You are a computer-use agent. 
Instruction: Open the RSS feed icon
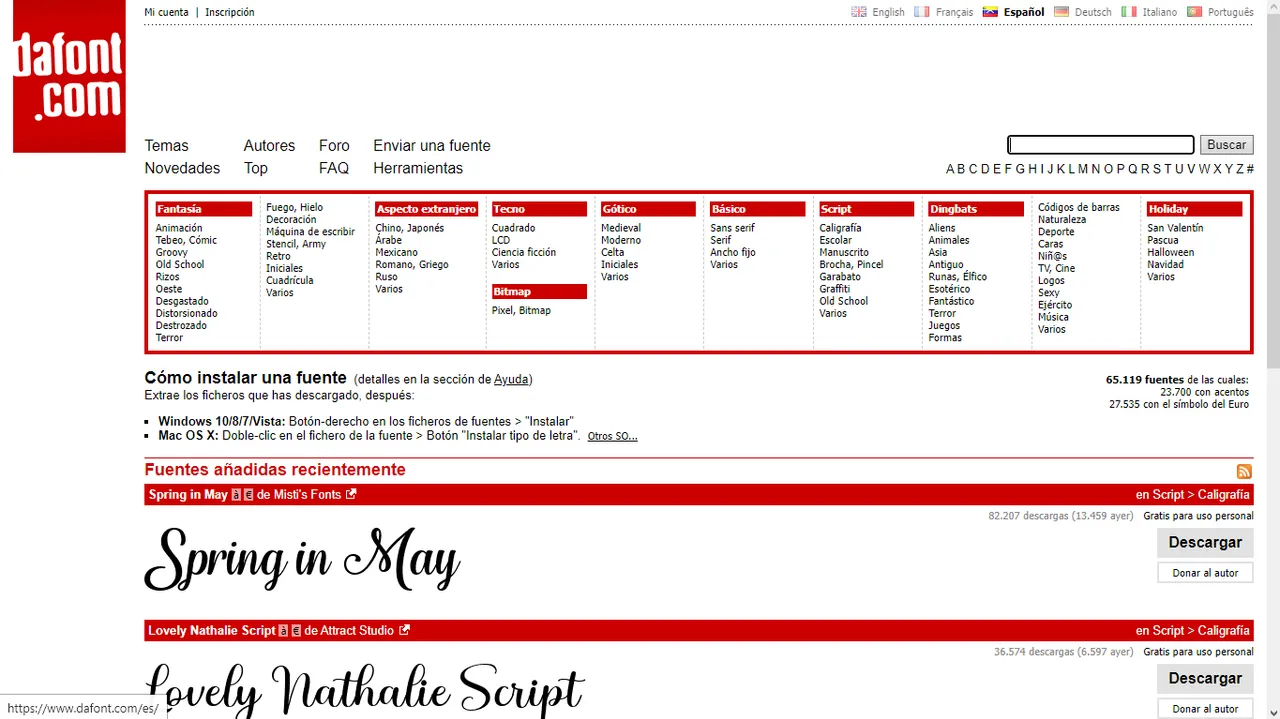click(1244, 471)
